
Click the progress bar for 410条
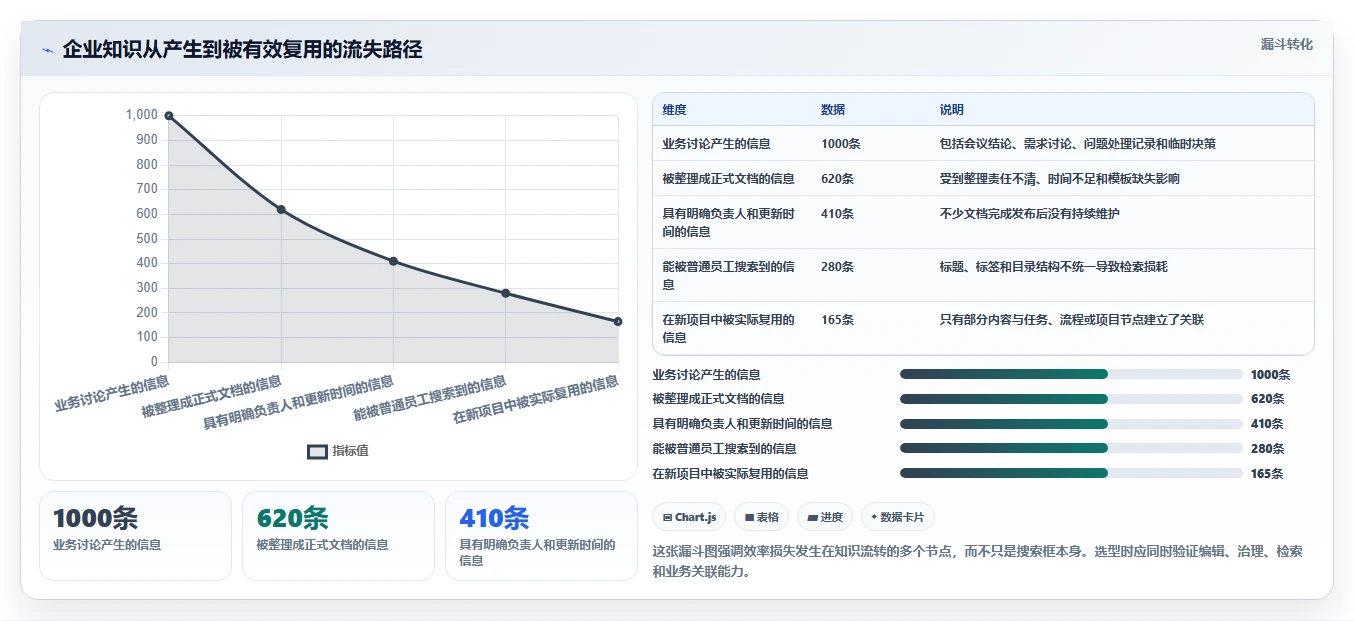point(1071,424)
